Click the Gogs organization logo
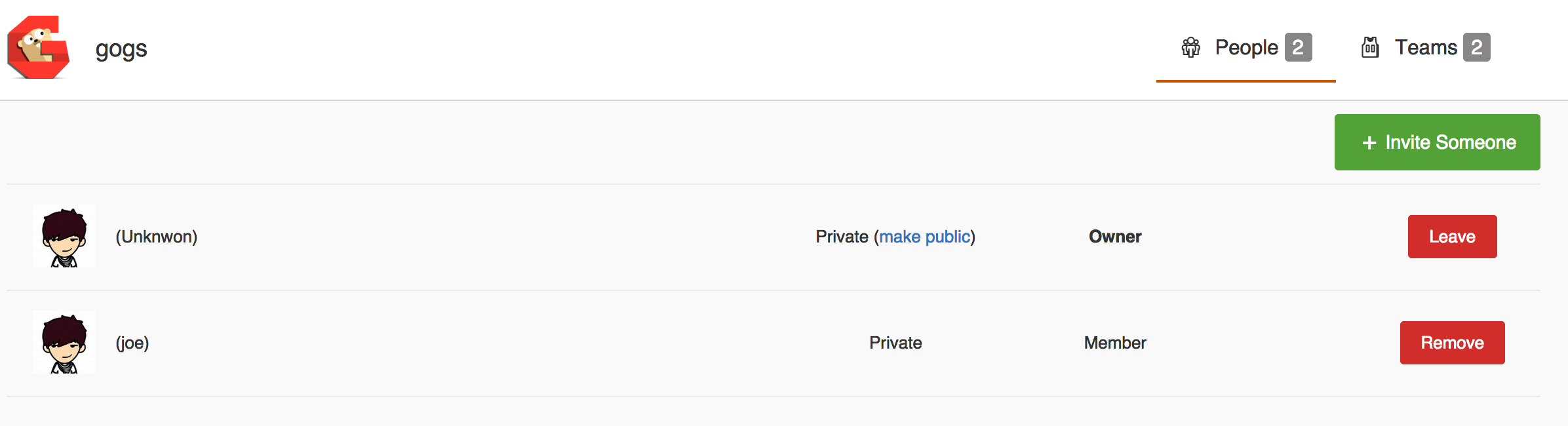 click(x=39, y=48)
